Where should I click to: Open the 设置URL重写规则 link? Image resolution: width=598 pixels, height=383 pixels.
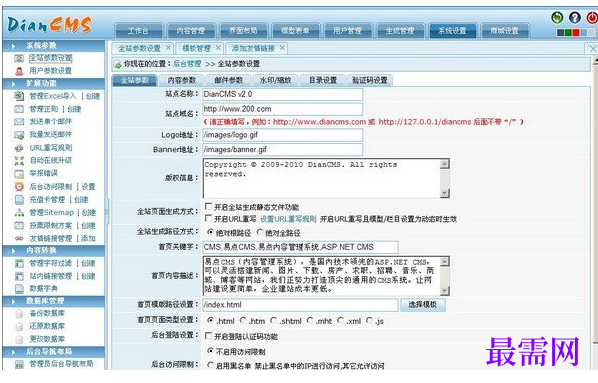pyautogui.click(x=288, y=219)
